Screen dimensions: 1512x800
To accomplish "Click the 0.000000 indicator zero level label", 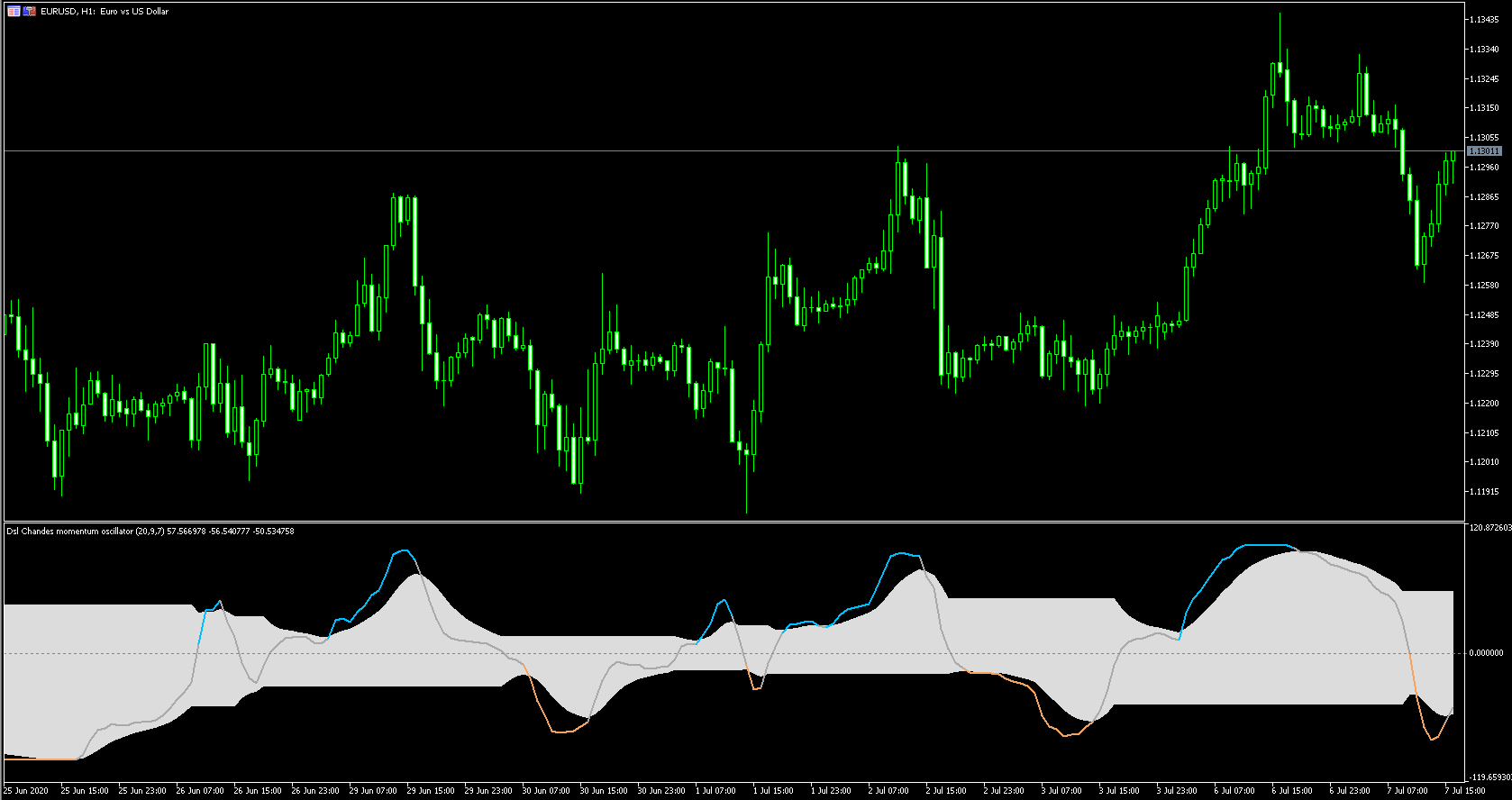I will (1487, 653).
